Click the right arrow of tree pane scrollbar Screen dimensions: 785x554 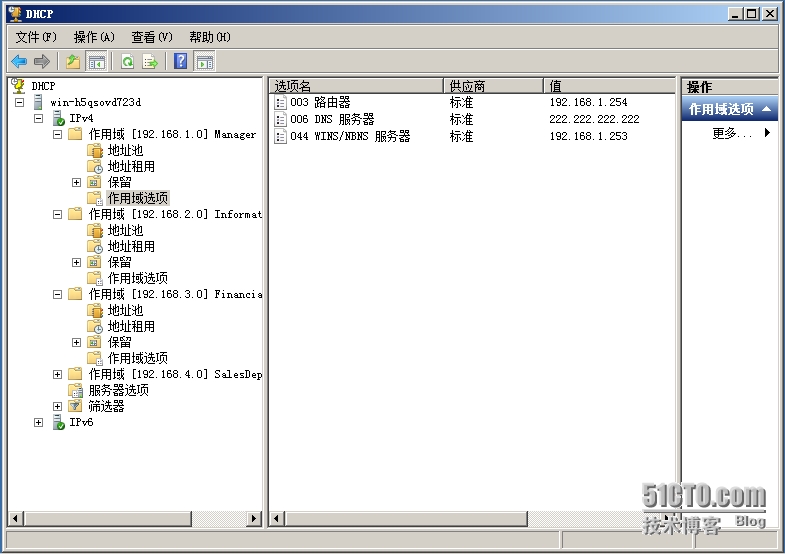[254, 518]
